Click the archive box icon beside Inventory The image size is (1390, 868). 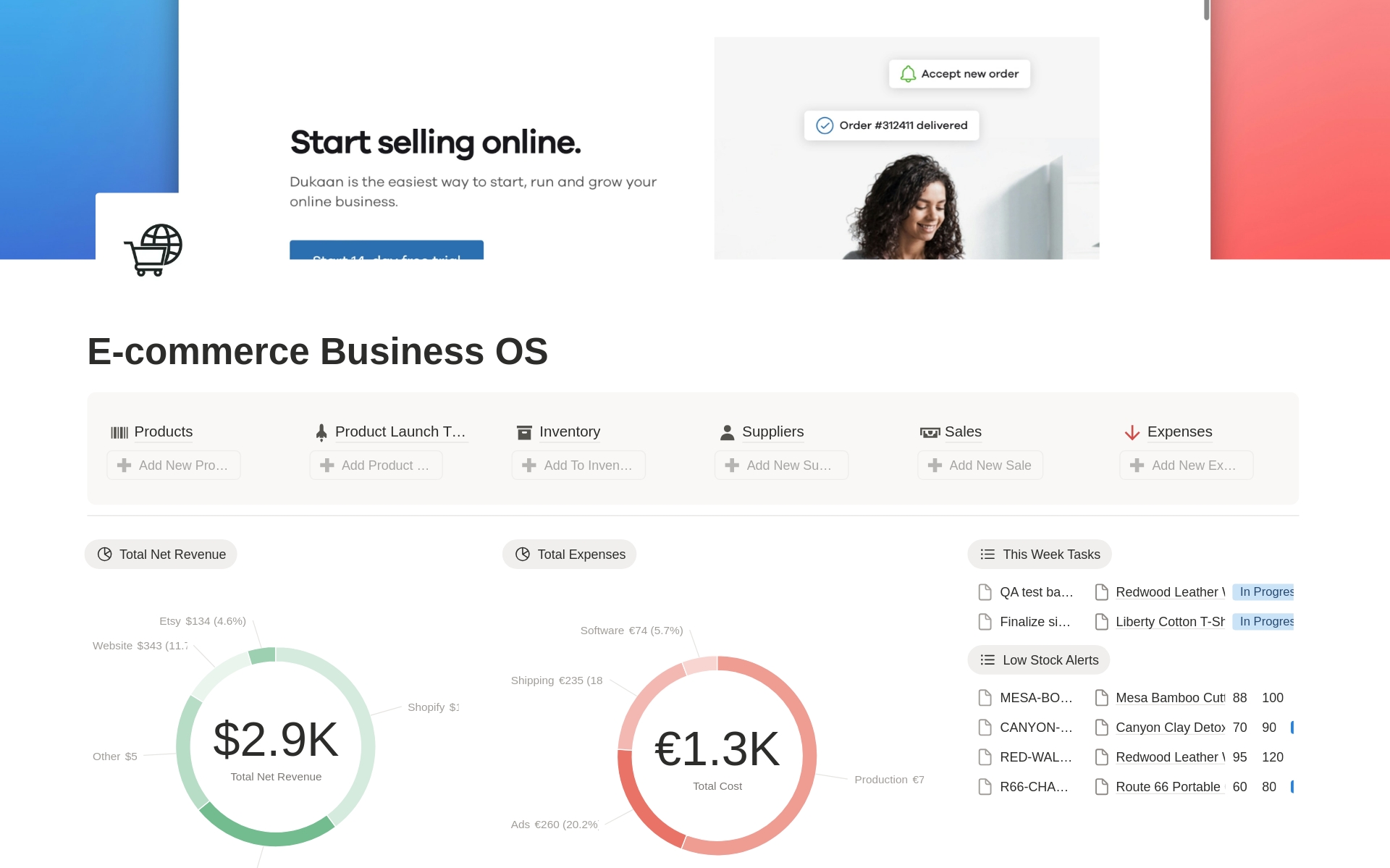tap(524, 433)
